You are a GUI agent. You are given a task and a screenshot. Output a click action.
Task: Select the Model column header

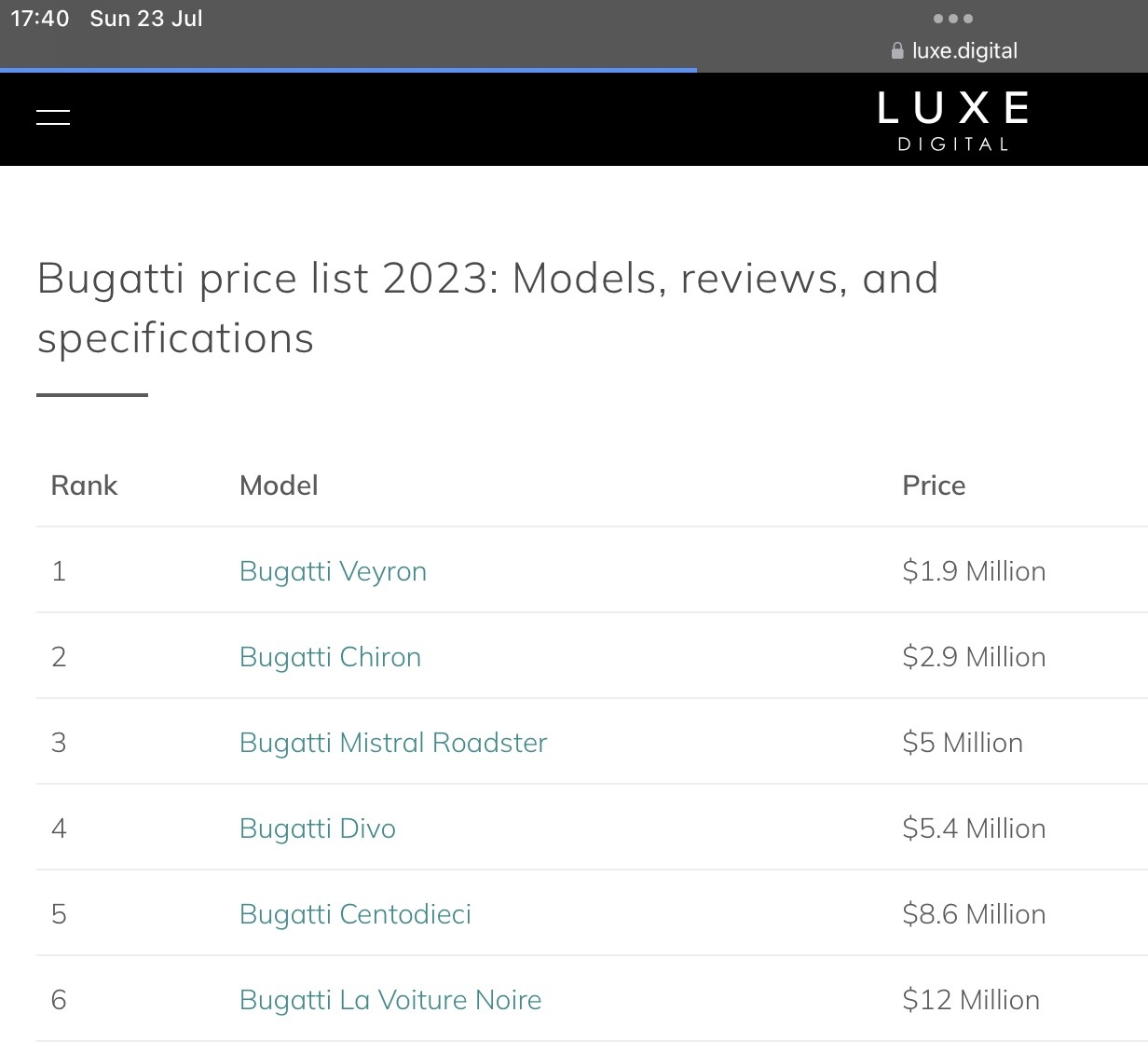pyautogui.click(x=279, y=486)
